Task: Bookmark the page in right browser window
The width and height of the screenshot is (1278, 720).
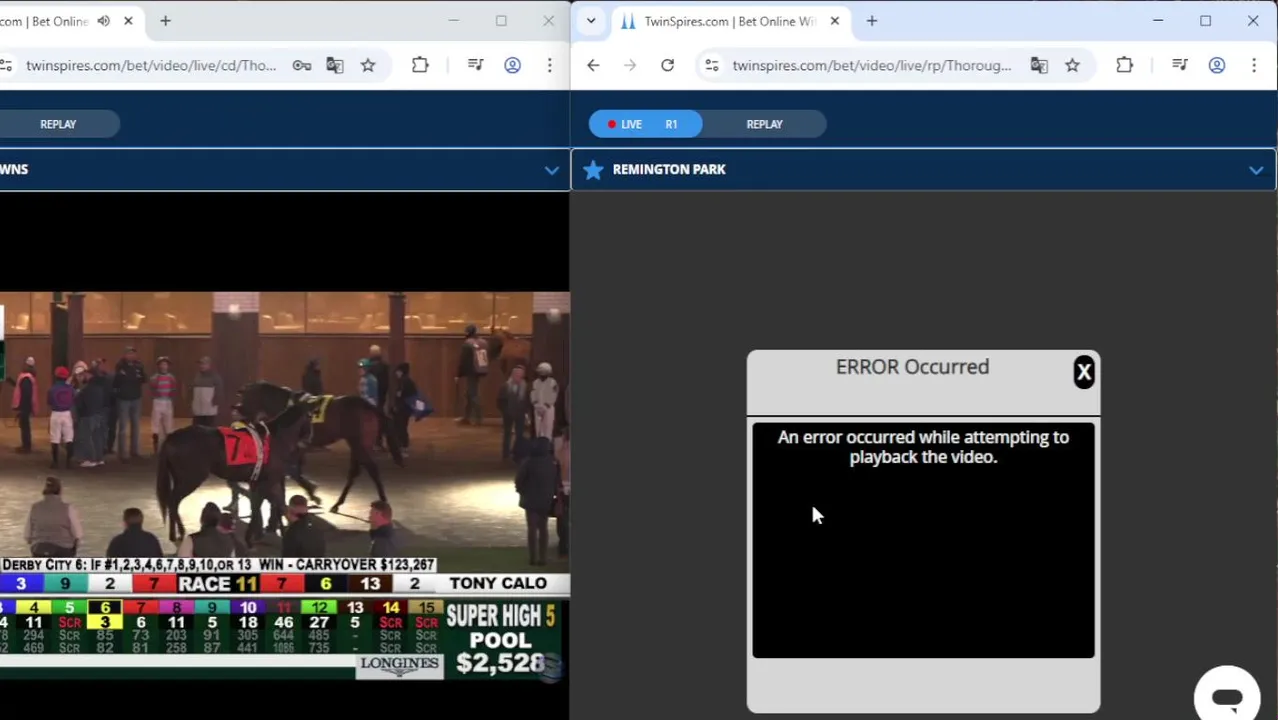Action: [x=1072, y=65]
